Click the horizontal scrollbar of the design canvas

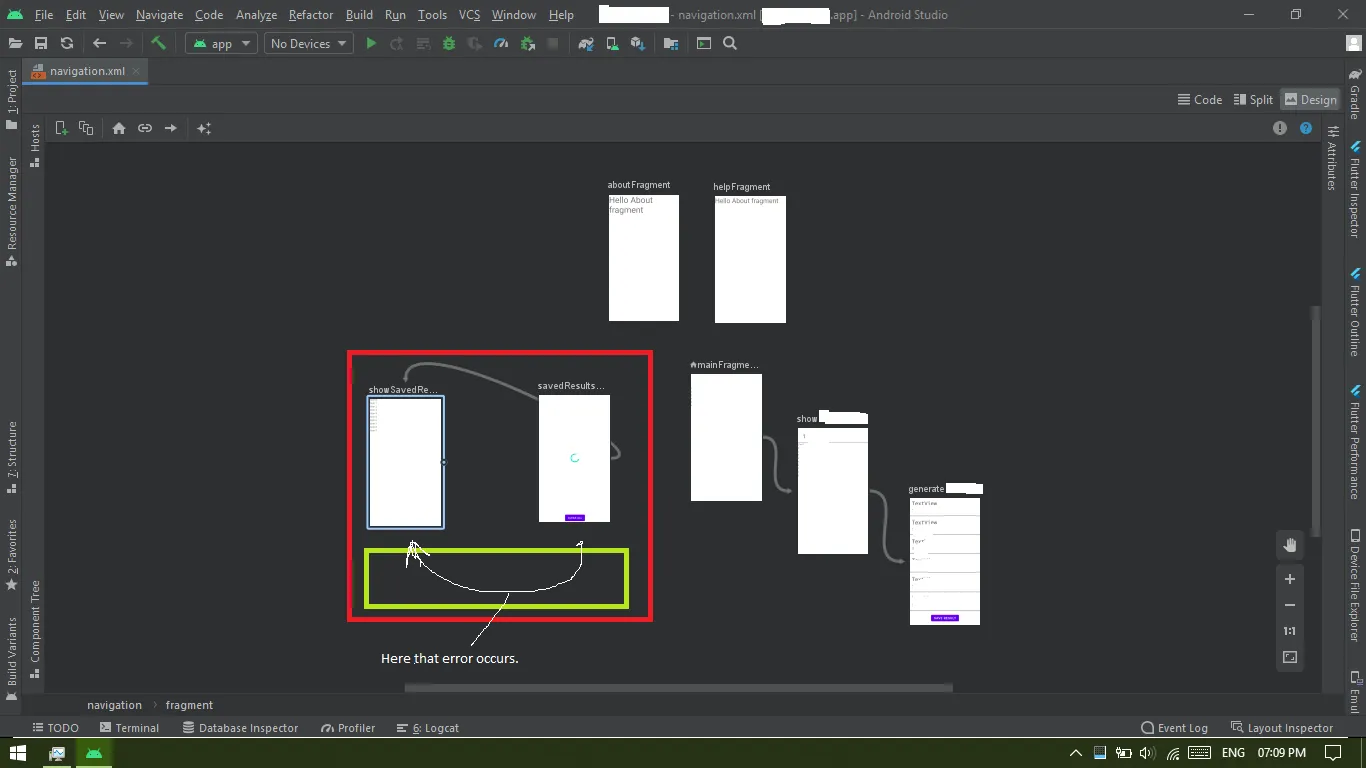click(678, 688)
